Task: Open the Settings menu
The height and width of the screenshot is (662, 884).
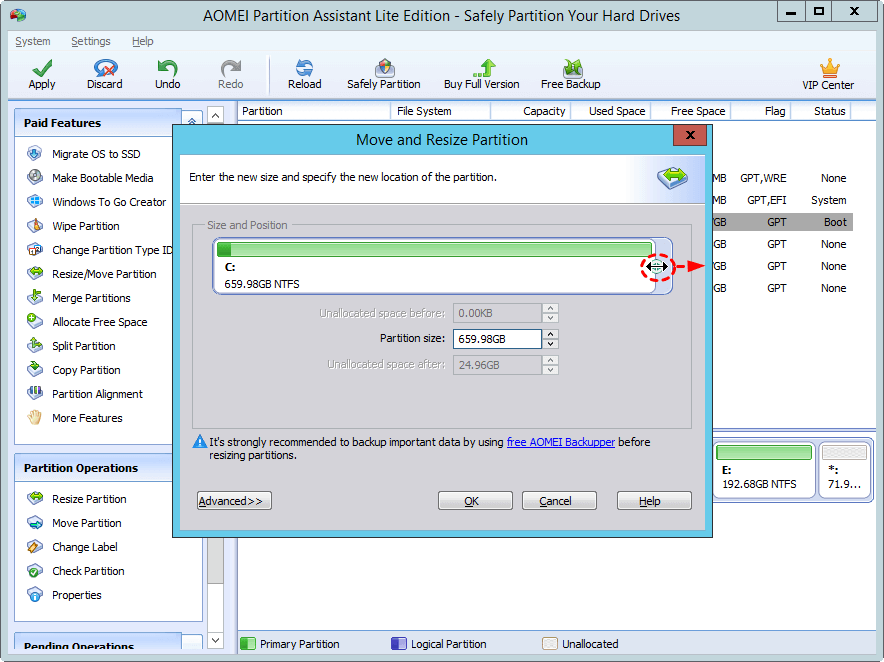Action: click(x=91, y=41)
